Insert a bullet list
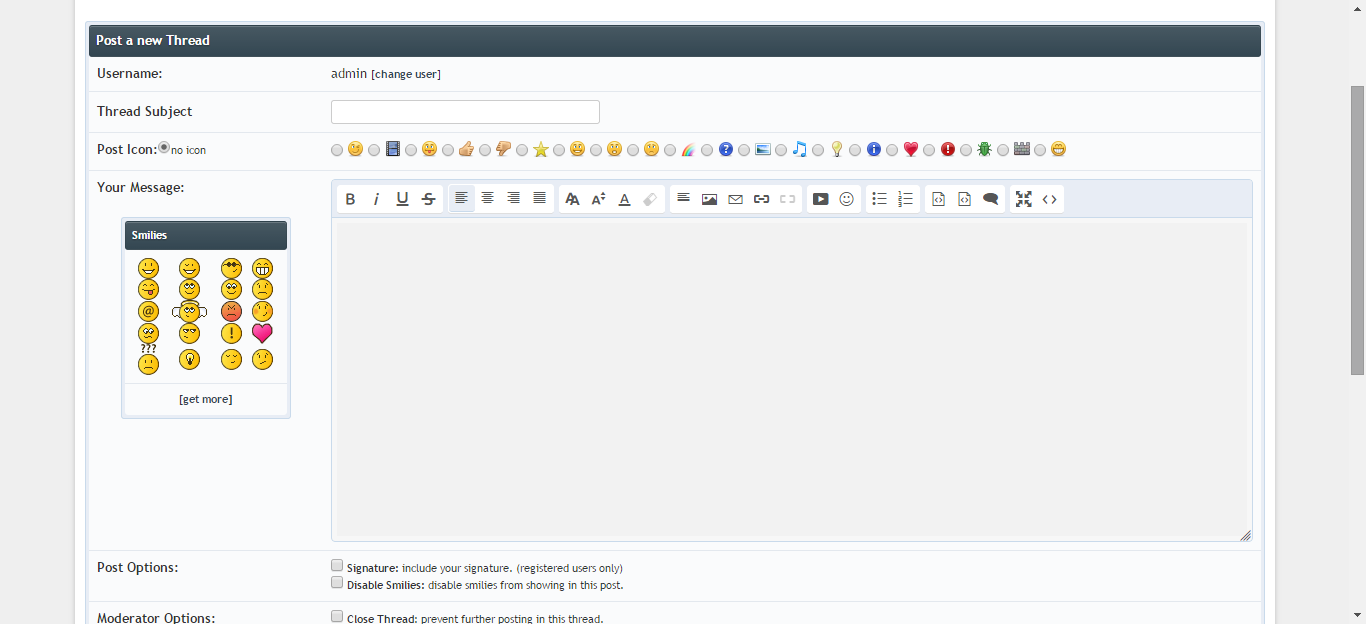The image size is (1366, 624). click(879, 199)
